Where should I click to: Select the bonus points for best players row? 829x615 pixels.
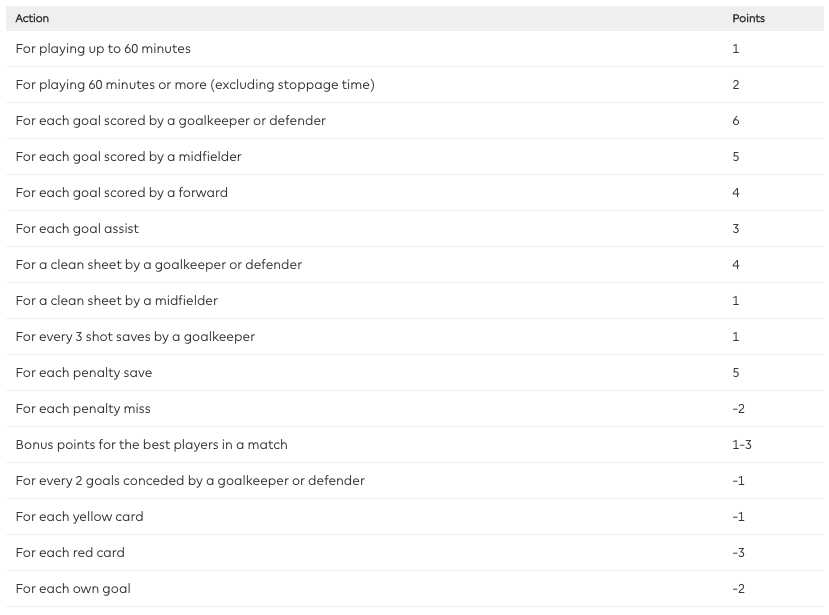151,445
